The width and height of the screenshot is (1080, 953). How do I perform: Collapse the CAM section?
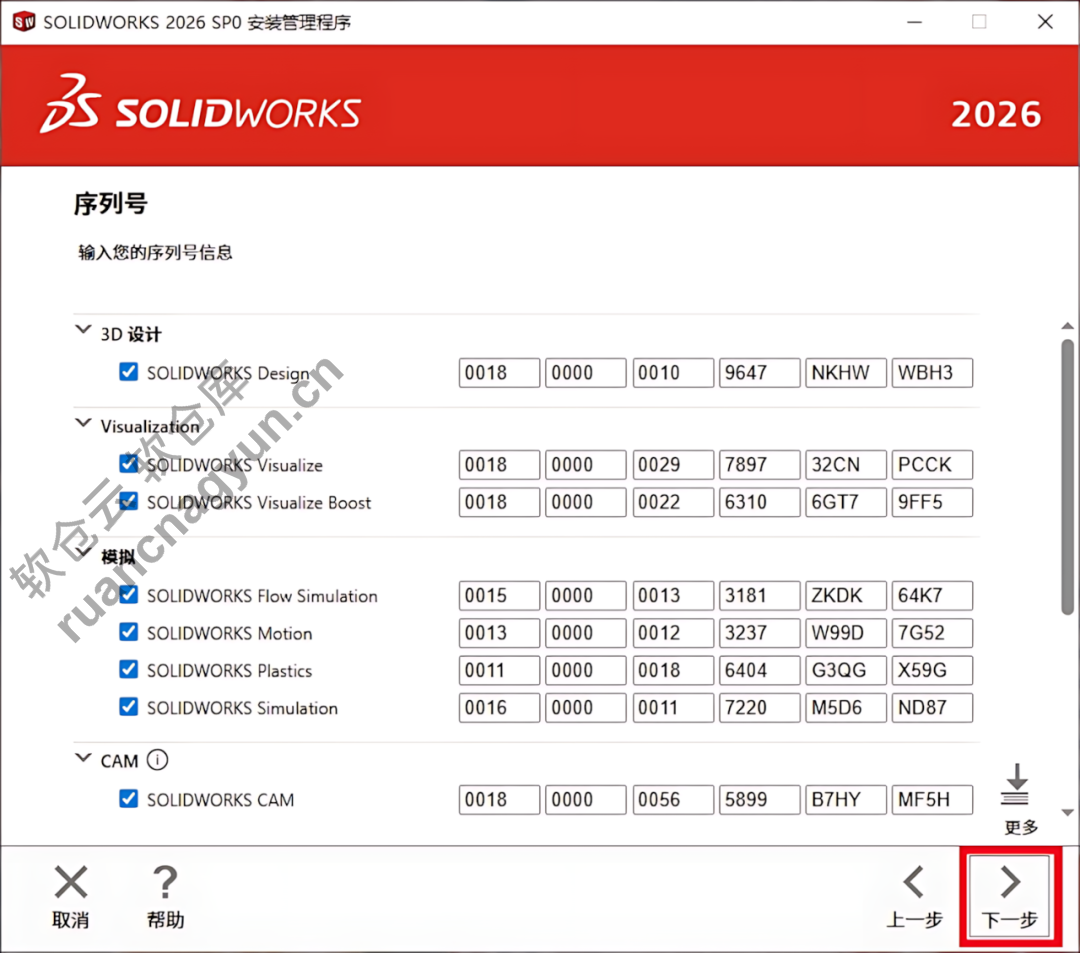(82, 760)
